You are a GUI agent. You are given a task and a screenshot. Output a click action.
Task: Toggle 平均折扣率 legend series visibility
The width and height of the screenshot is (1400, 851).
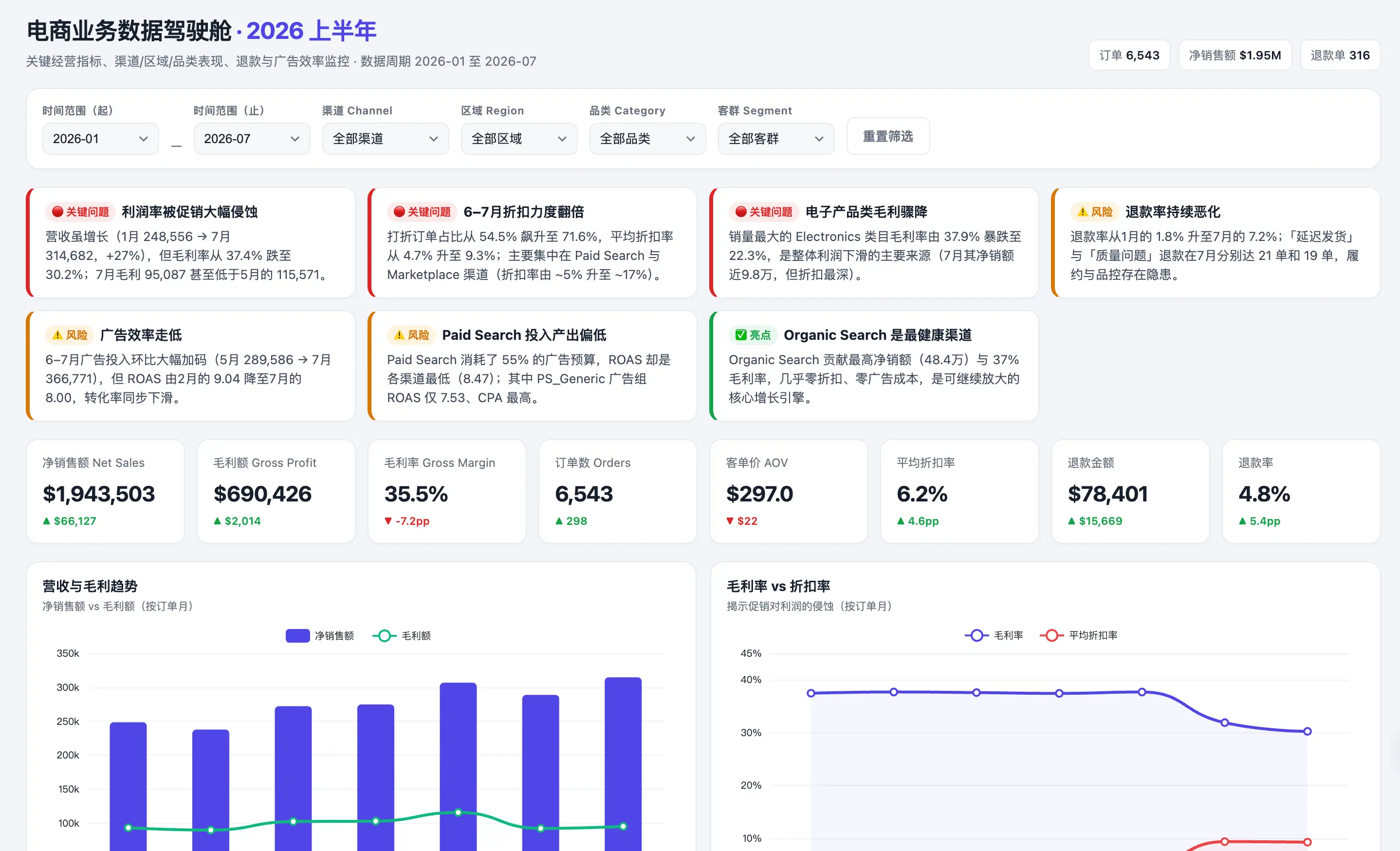1078,635
